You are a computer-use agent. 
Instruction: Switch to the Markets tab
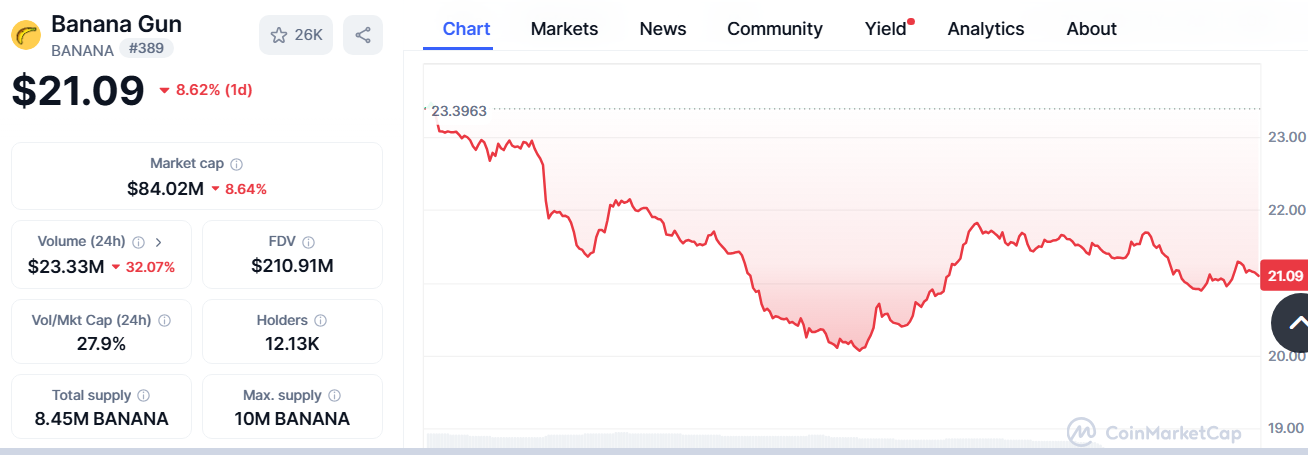pyautogui.click(x=564, y=29)
